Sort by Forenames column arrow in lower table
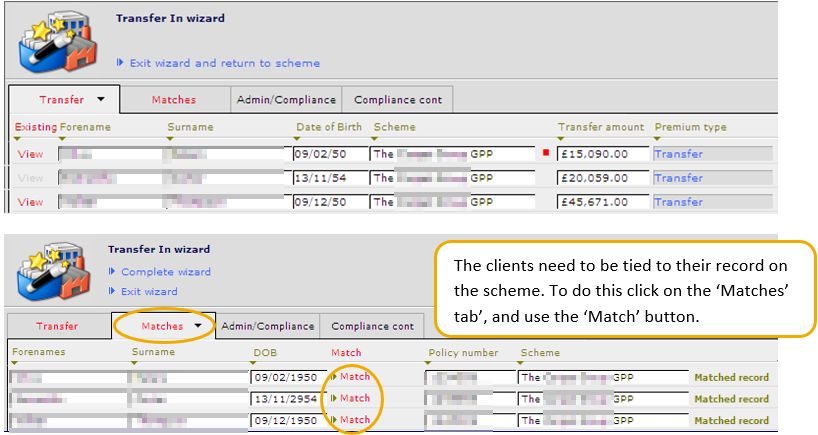The width and height of the screenshot is (818, 435). tap(15, 363)
